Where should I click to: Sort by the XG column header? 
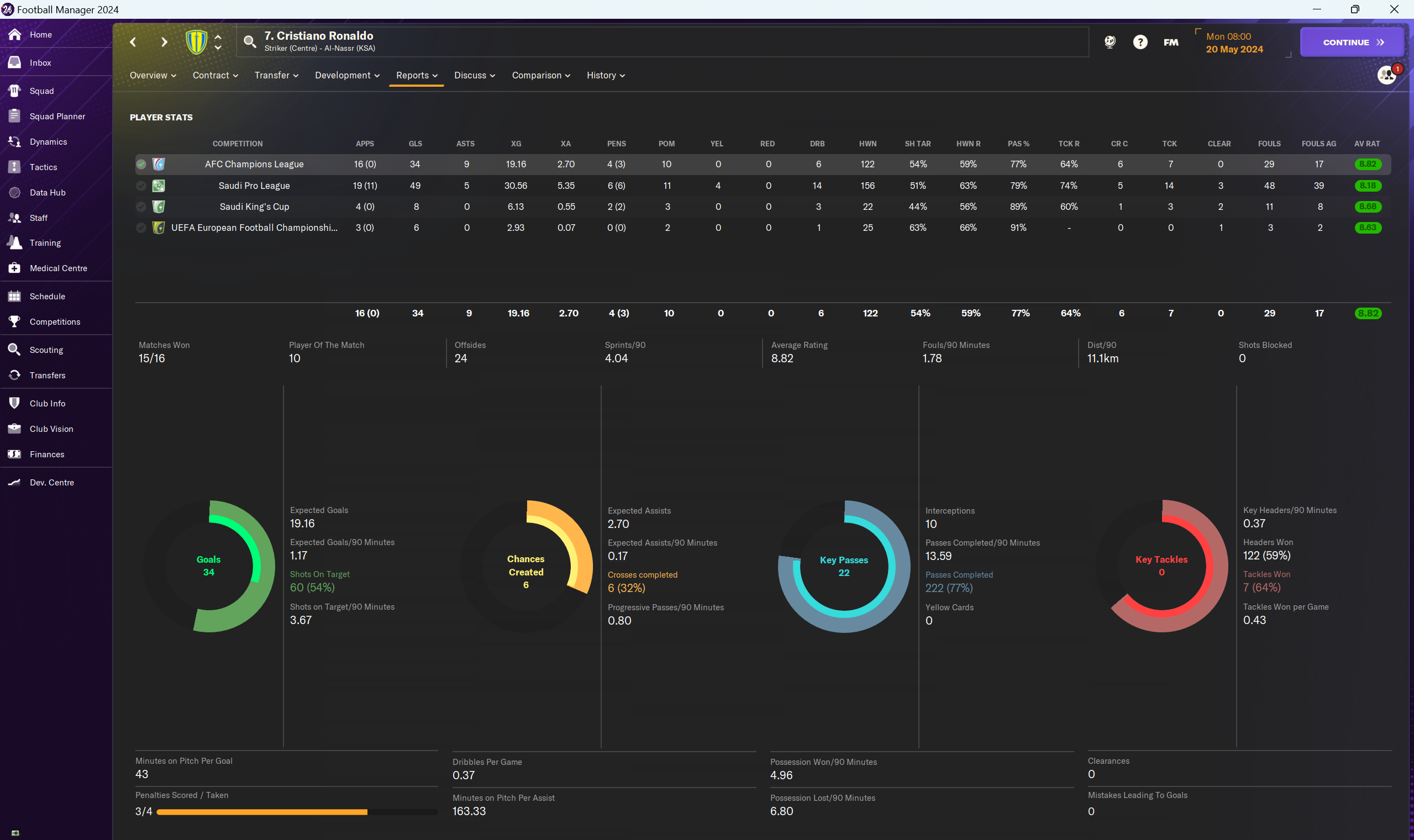tap(516, 144)
